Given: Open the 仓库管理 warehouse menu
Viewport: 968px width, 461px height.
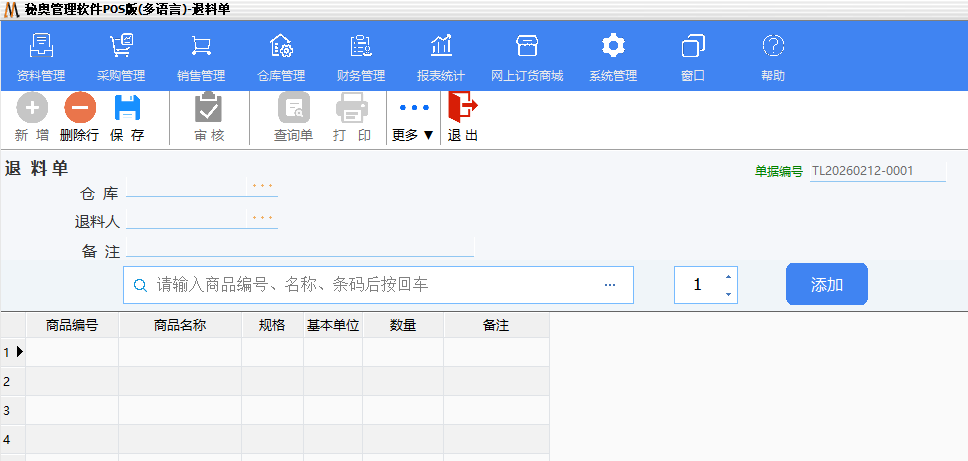Looking at the screenshot, I should tap(281, 58).
